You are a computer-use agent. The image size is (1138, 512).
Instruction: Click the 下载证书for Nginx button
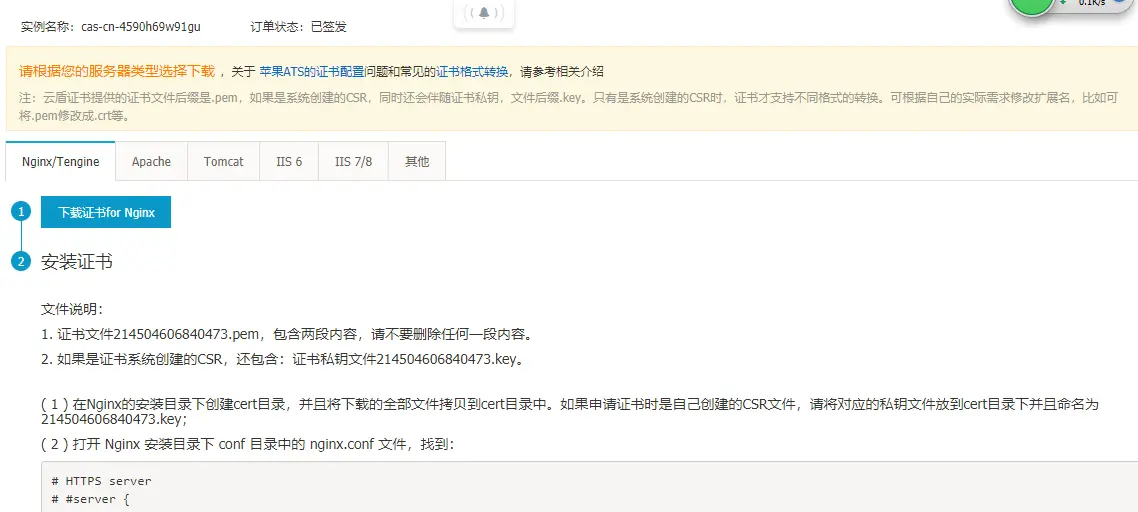tap(106, 212)
